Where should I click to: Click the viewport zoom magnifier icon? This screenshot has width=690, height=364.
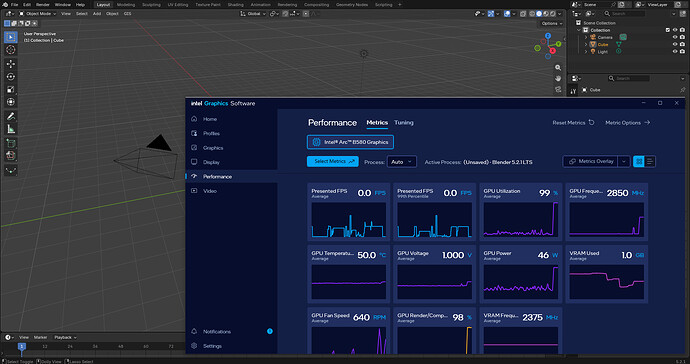pyautogui.click(x=558, y=68)
